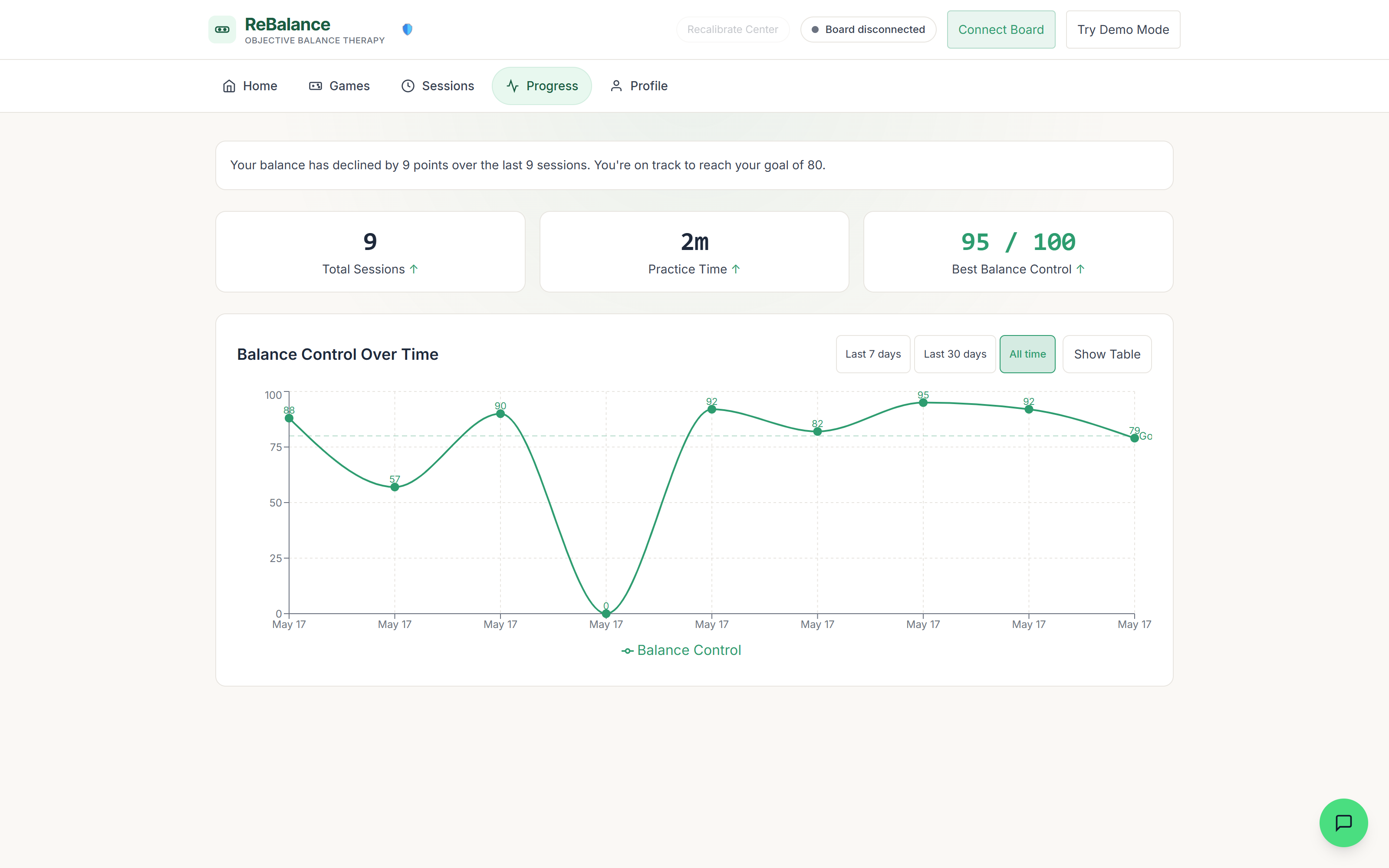Viewport: 1389px width, 868px height.
Task: Click the Board disconnected status pill
Action: [x=868, y=29]
